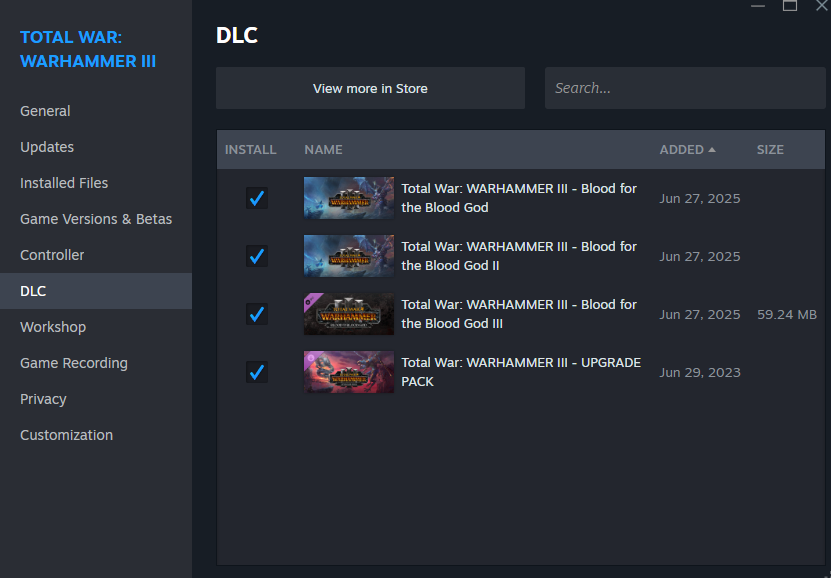Viewport: 831px width, 578px height.
Task: Open Installed Files section
Action: pos(96,183)
